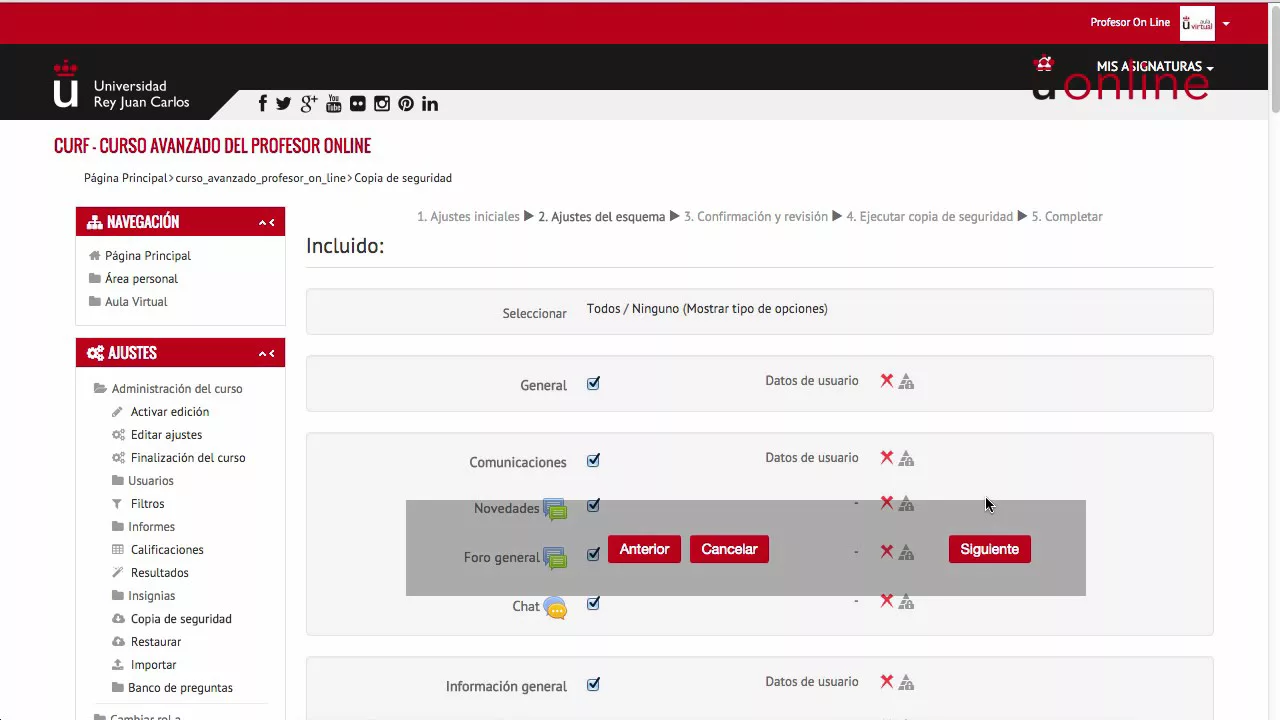Click the Anterior button
The width and height of the screenshot is (1280, 720).
click(644, 549)
